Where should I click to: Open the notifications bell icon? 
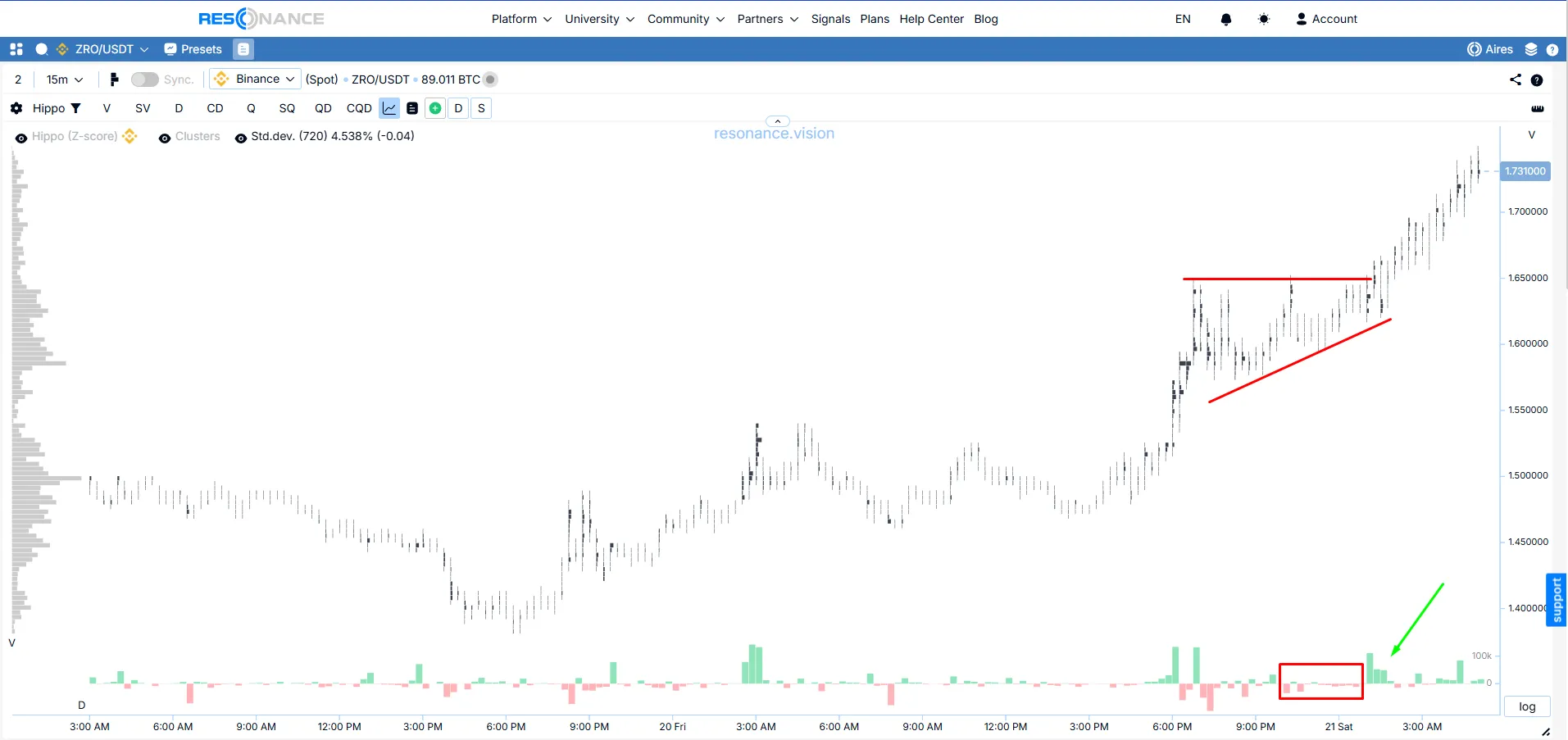point(1226,19)
